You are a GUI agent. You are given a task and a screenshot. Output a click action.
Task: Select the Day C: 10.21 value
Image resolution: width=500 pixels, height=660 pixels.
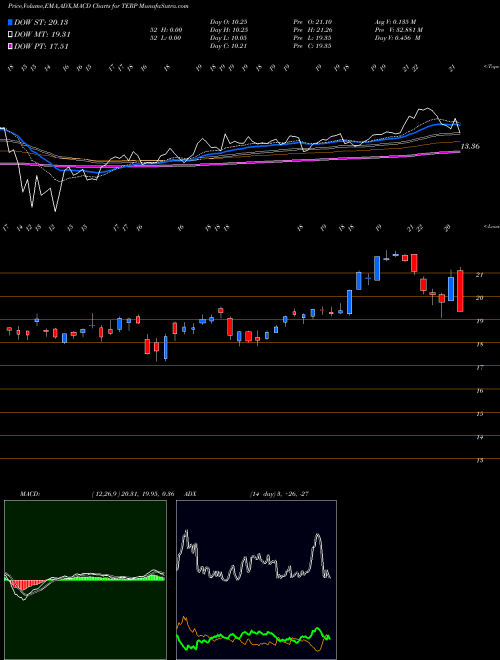[x=228, y=46]
